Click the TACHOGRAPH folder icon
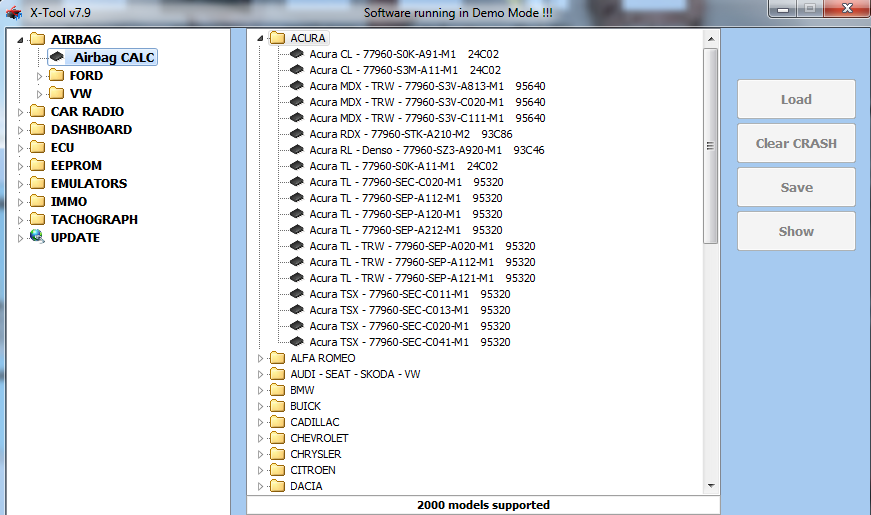The width and height of the screenshot is (871, 515). (x=37, y=219)
